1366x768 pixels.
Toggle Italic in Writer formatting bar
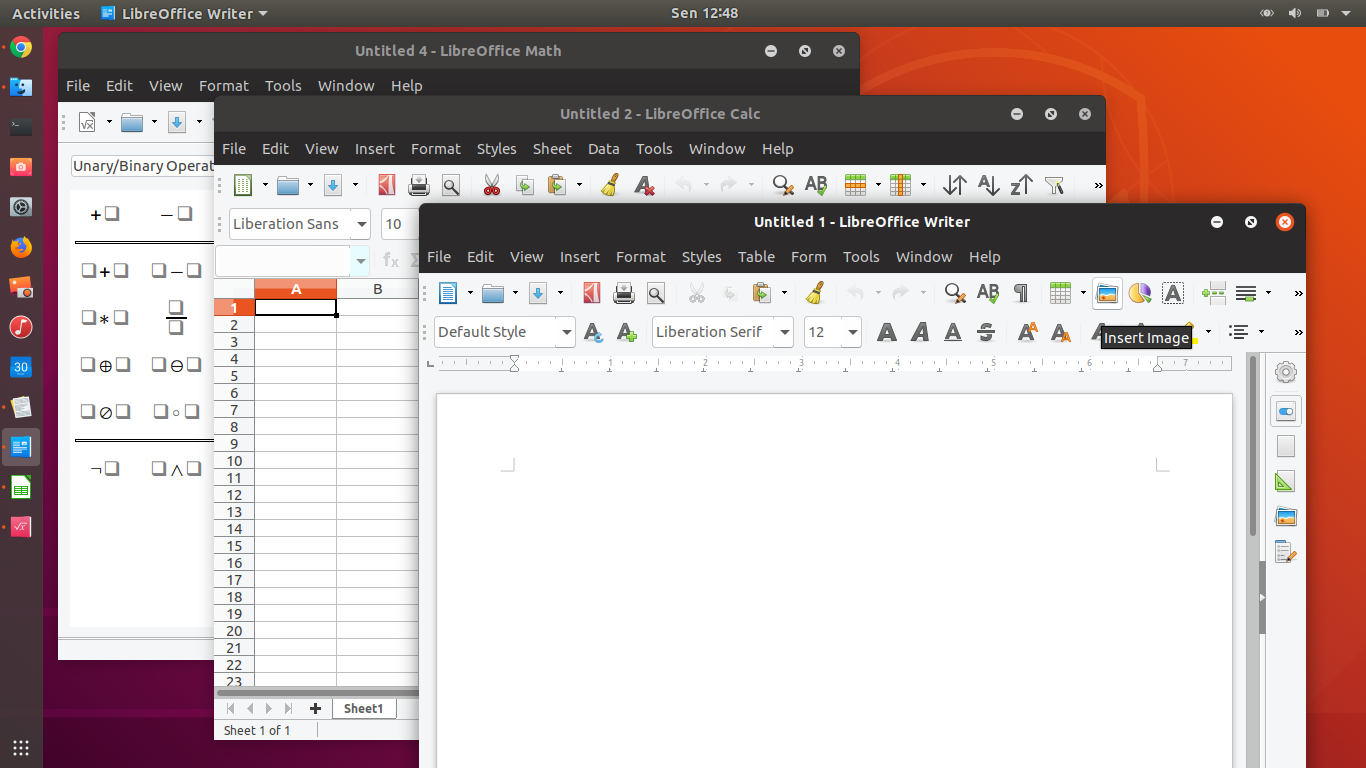920,332
